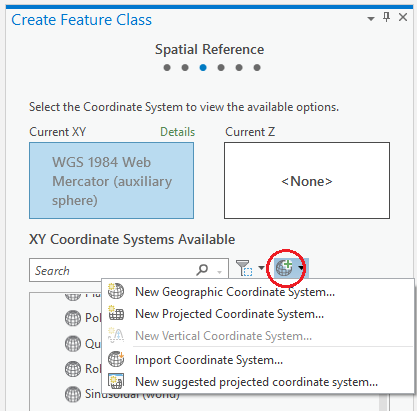The image size is (417, 411).
Task: Choose Import Coordinate System menu entry
Action: (209, 360)
